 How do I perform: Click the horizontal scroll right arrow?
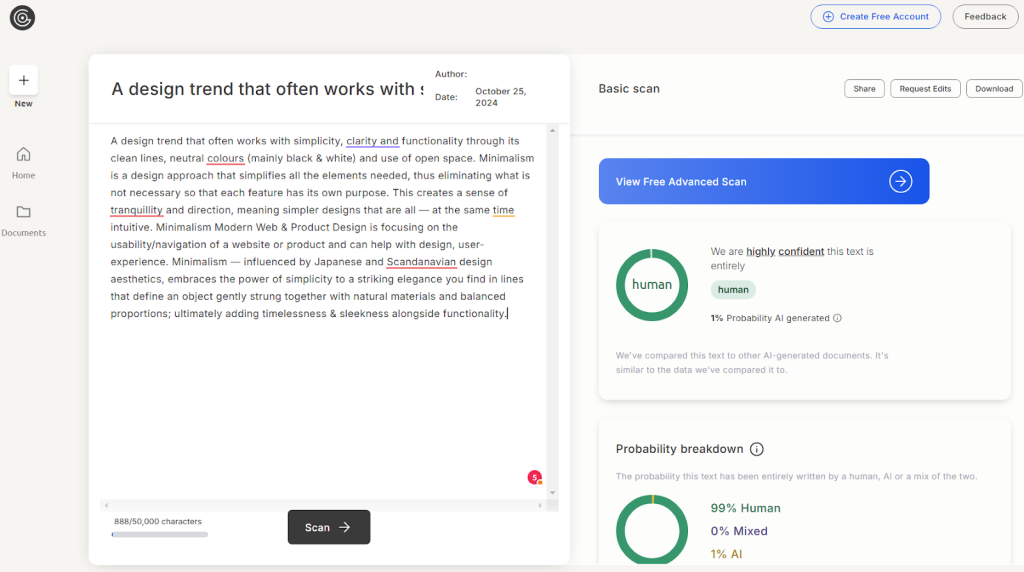[x=540, y=505]
